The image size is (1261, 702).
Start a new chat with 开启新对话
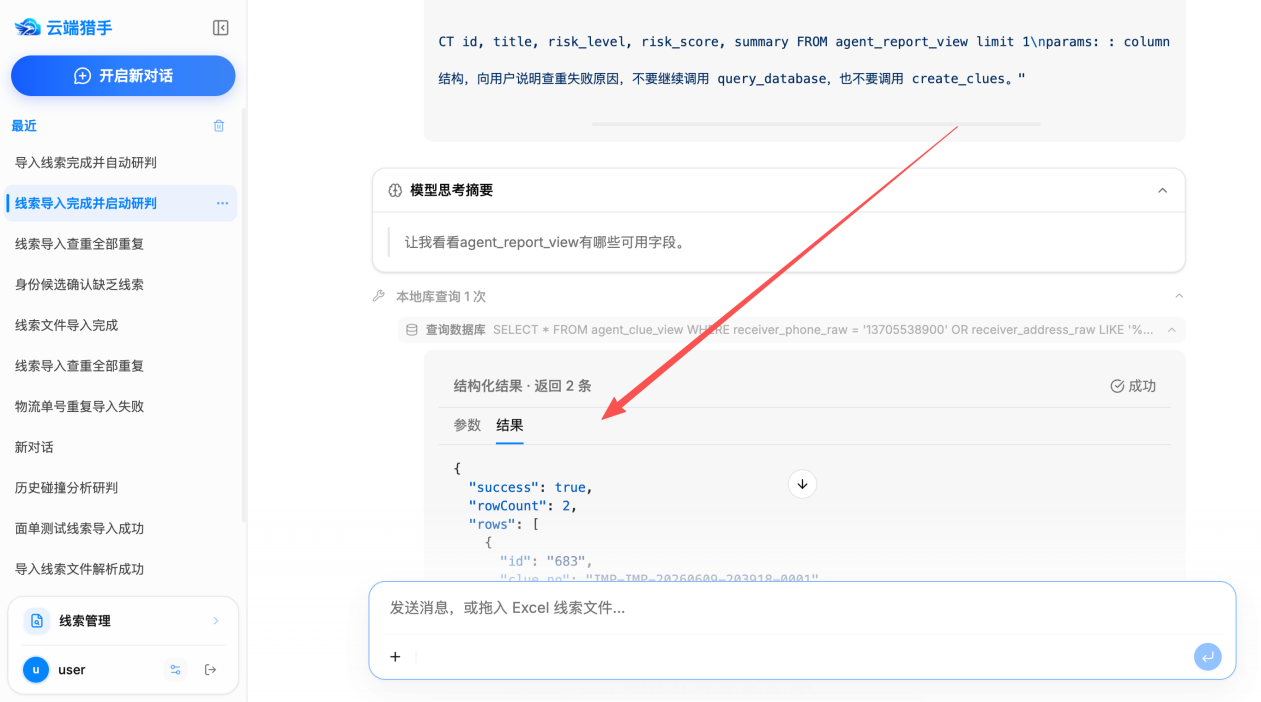point(123,76)
